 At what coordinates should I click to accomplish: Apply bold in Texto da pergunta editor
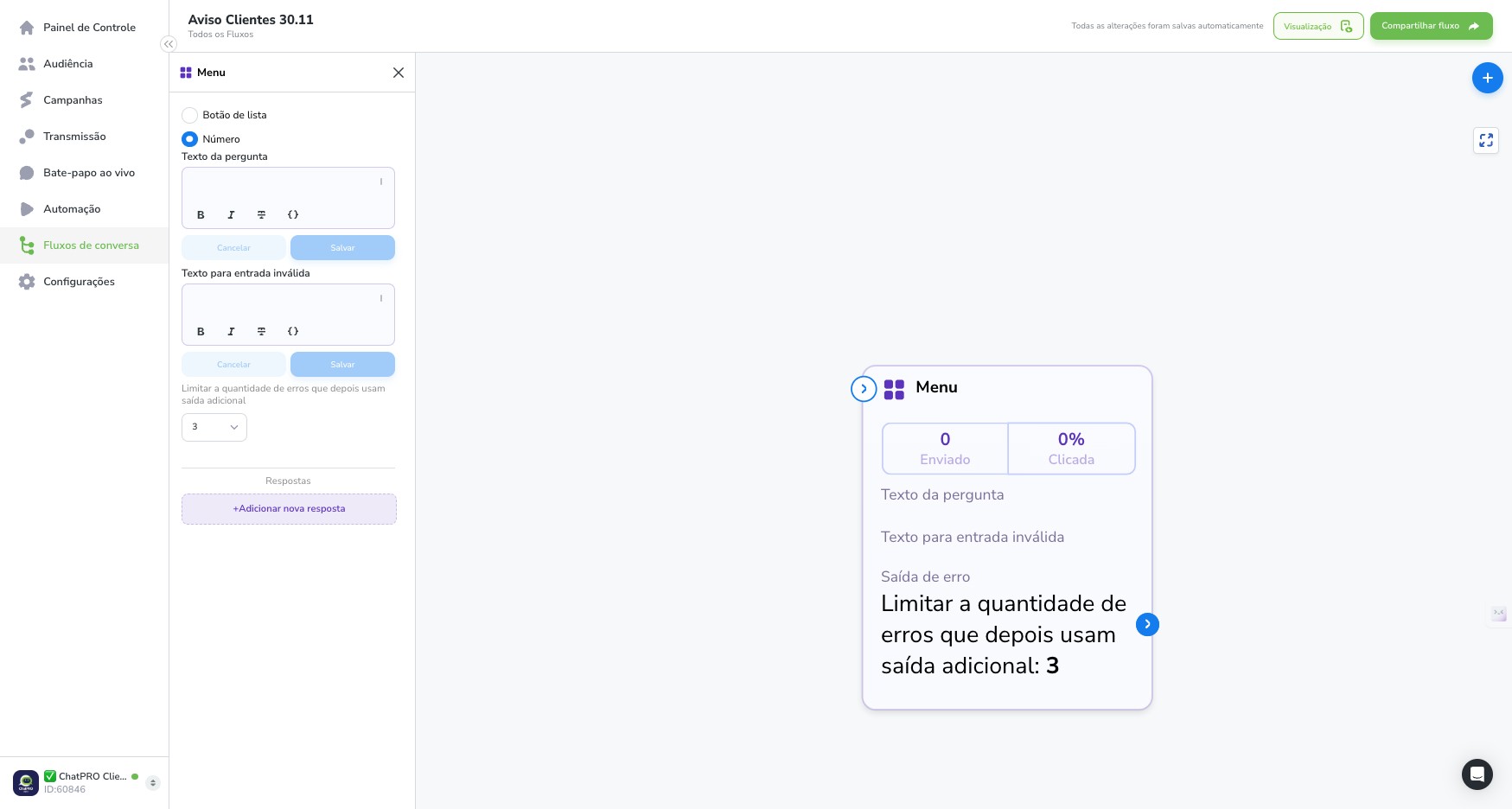click(x=201, y=215)
